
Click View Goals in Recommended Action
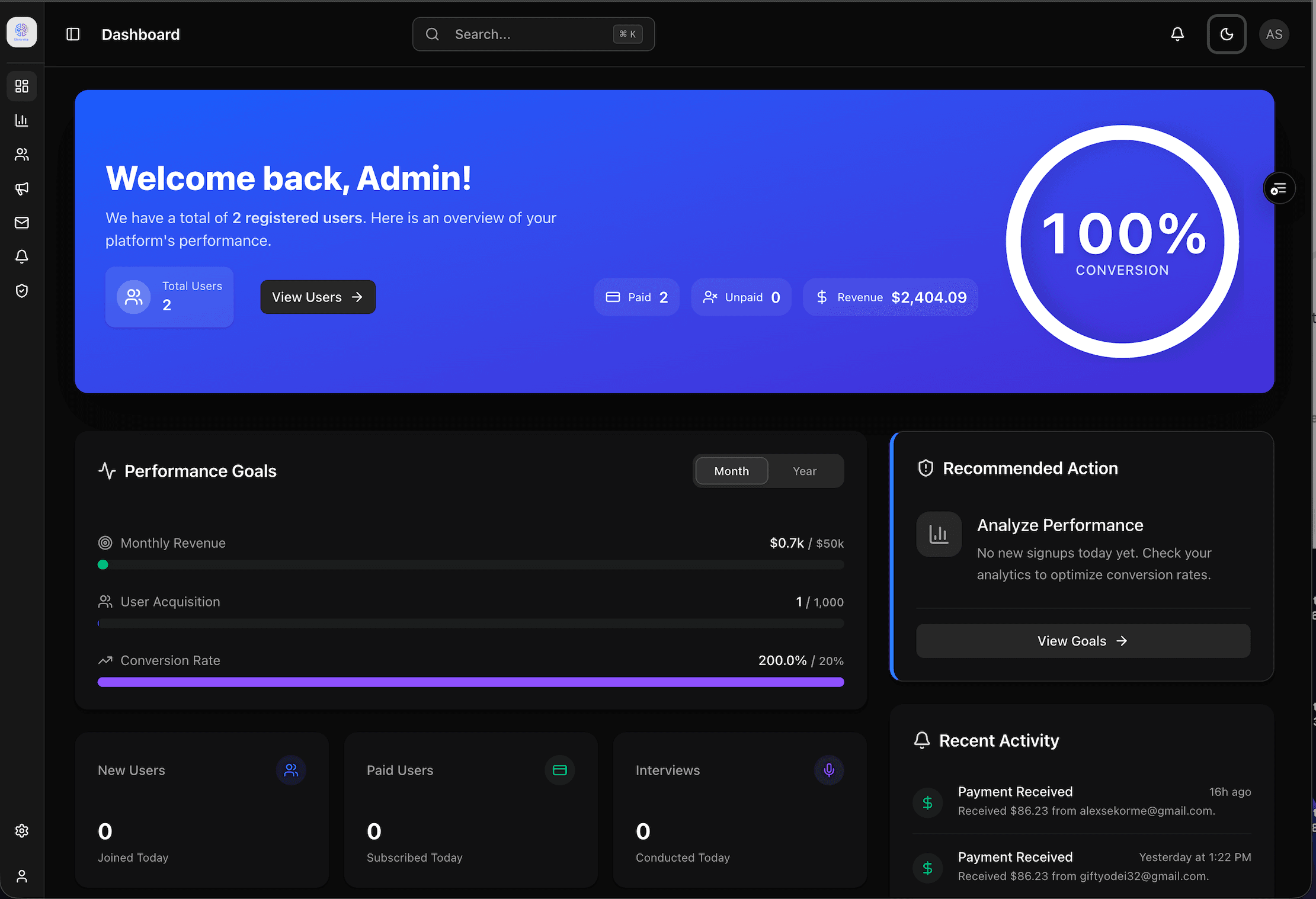click(1082, 640)
